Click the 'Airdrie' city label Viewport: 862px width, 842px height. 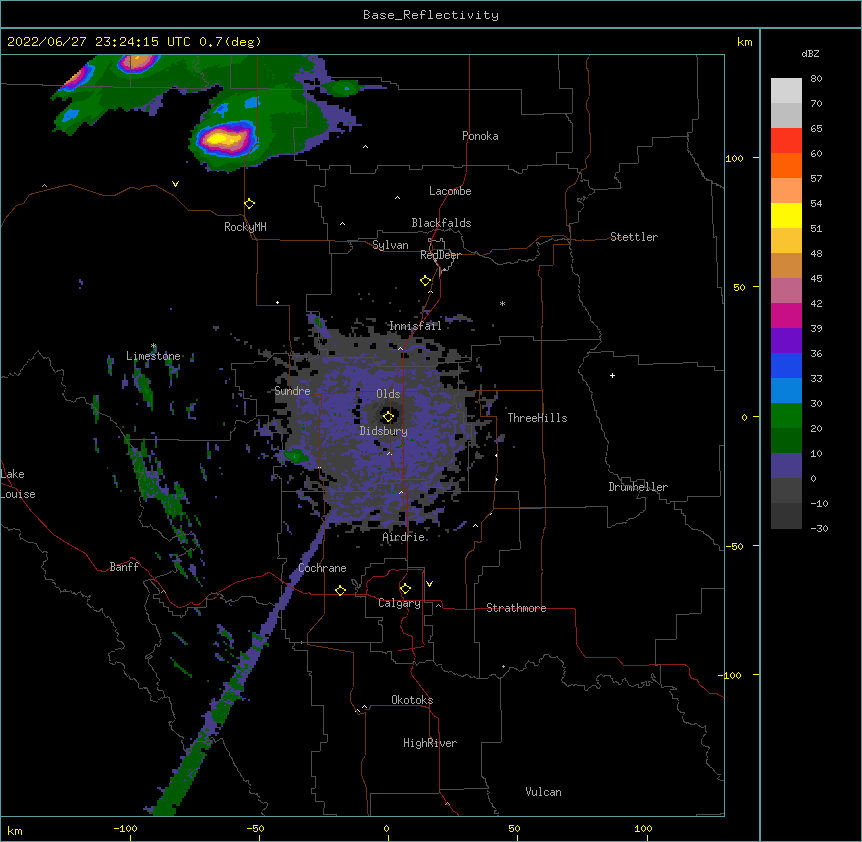(x=404, y=537)
